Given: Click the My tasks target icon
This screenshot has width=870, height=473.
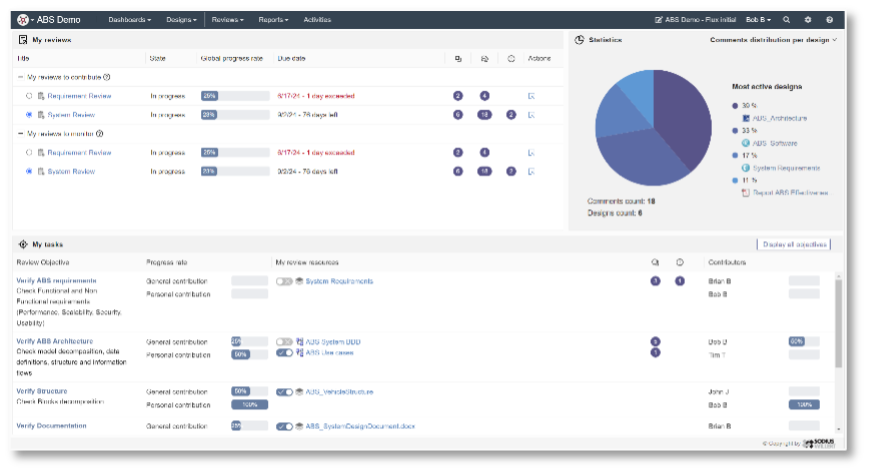Looking at the screenshot, I should (23, 244).
